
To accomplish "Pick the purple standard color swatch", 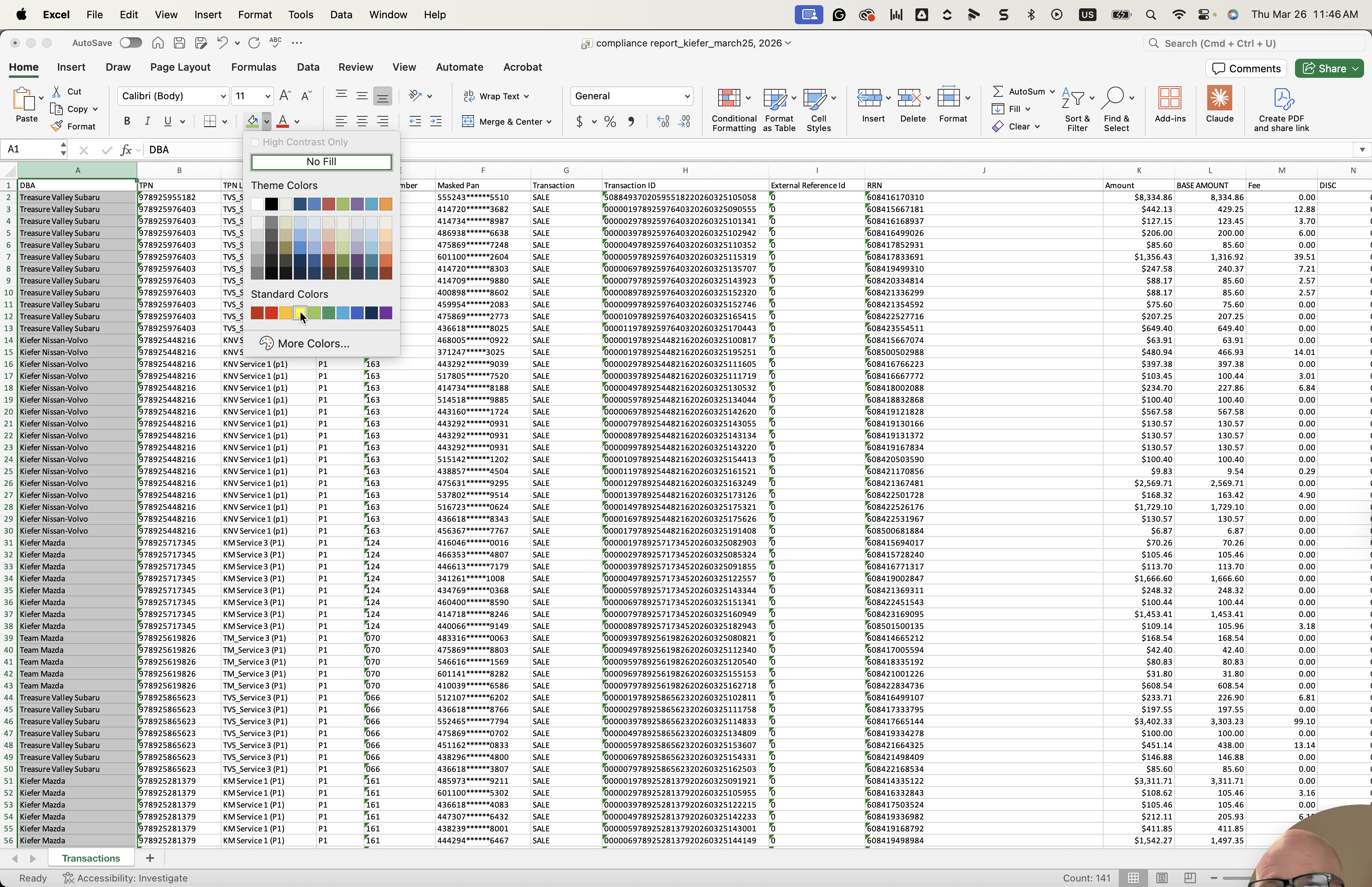I will pyautogui.click(x=386, y=313).
